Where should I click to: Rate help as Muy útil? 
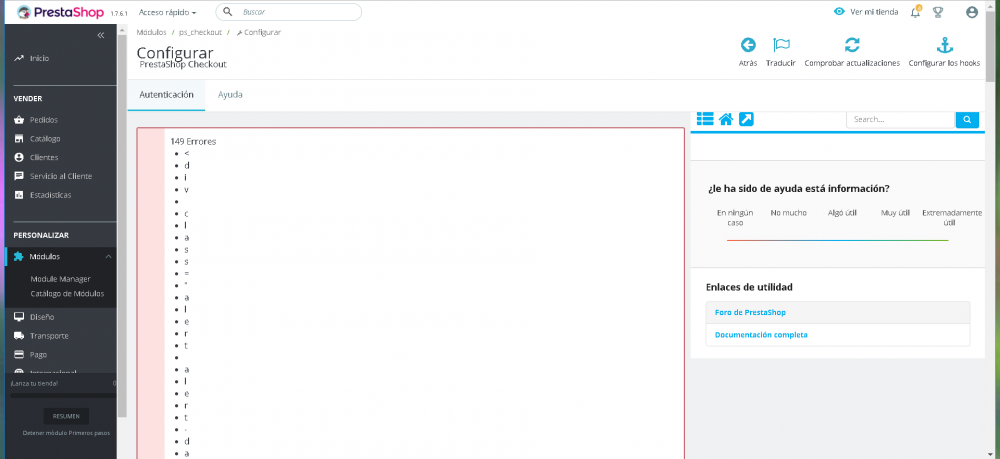(x=895, y=213)
